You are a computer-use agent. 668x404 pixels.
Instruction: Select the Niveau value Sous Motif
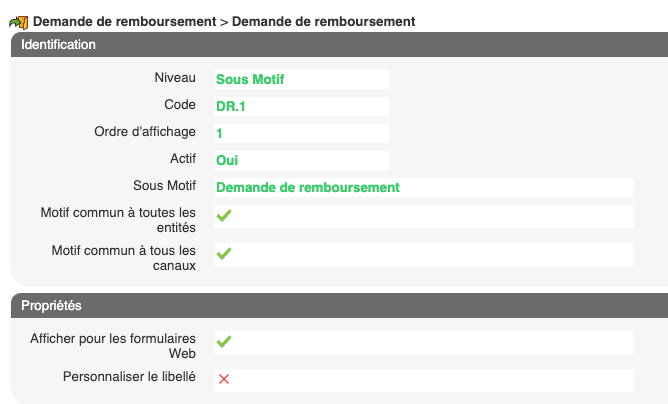[x=251, y=79]
